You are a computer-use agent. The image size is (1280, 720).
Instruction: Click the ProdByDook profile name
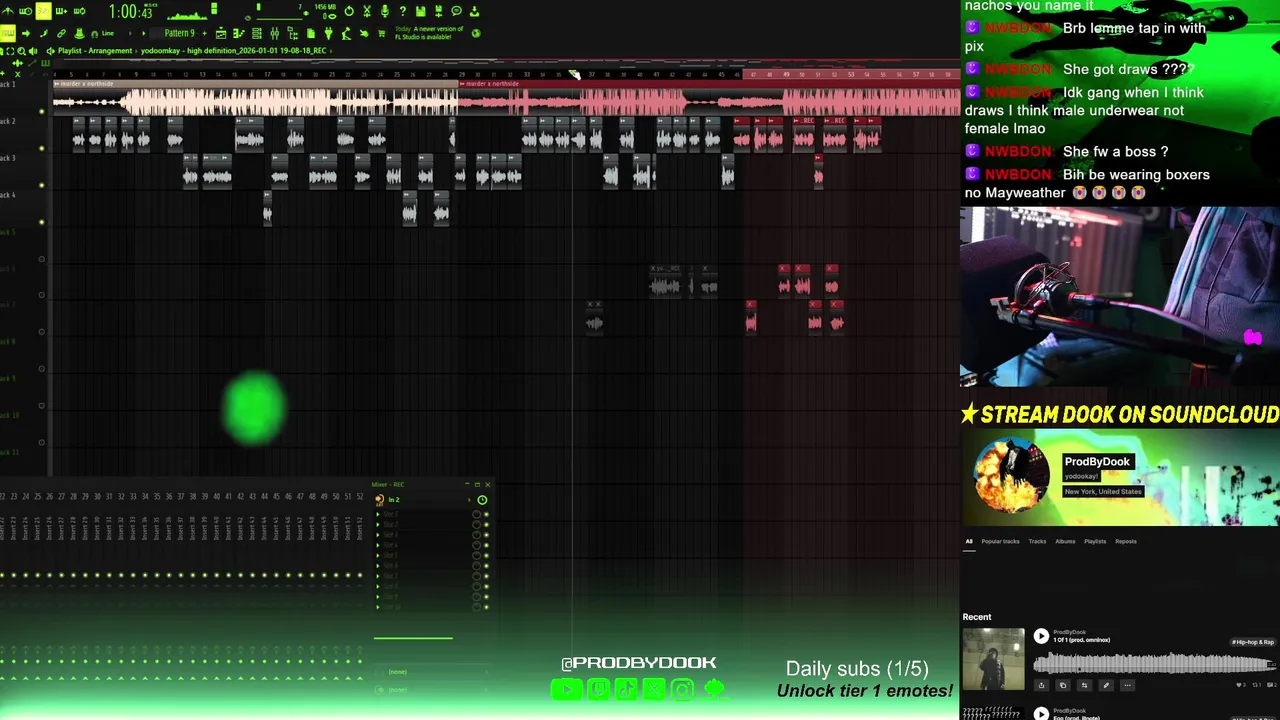point(1097,461)
